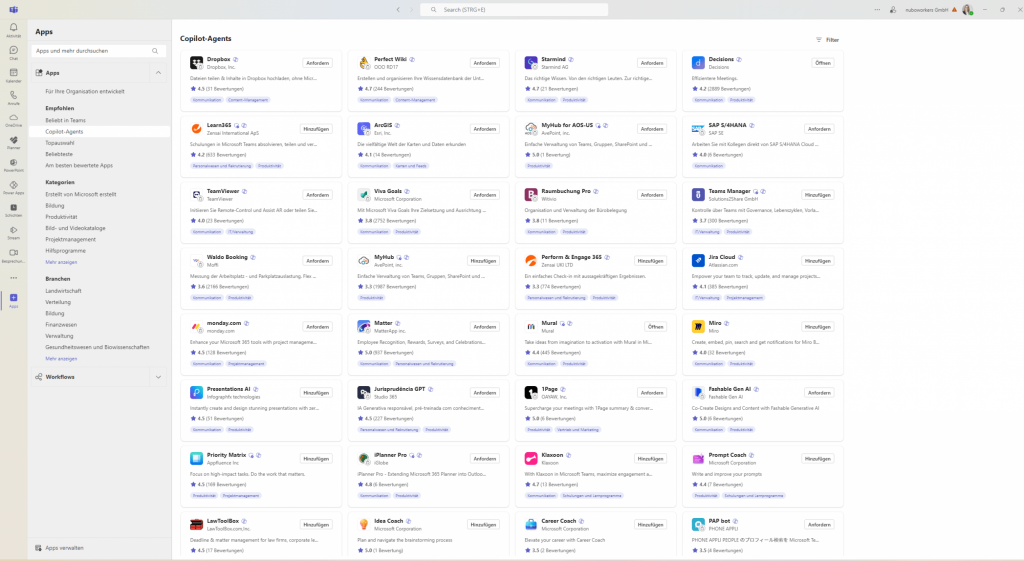Image resolution: width=1024 pixels, height=561 pixels.
Task: Click the Teams Manager app logo
Action: (x=698, y=195)
